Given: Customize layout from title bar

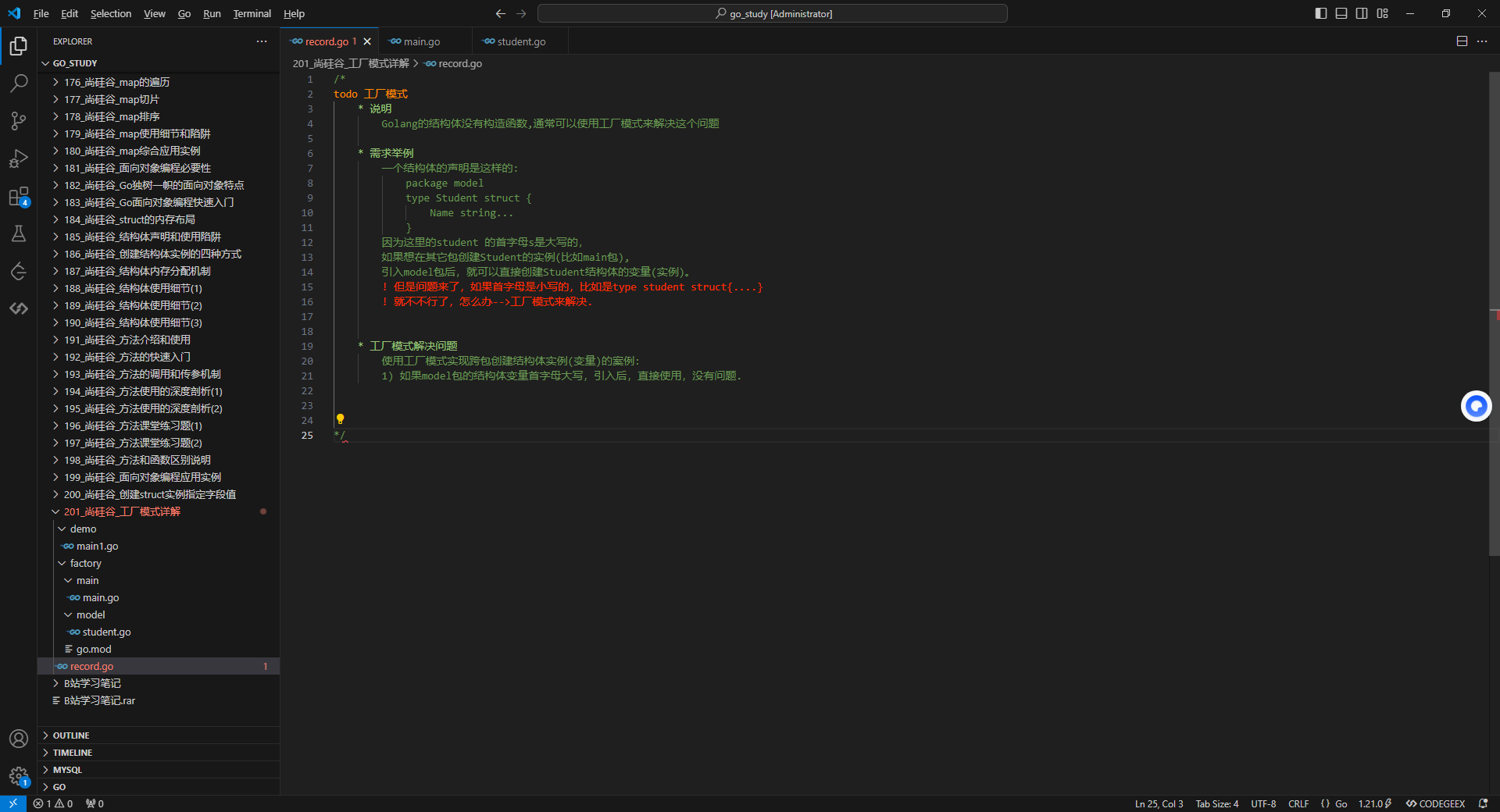Looking at the screenshot, I should coord(1382,13).
